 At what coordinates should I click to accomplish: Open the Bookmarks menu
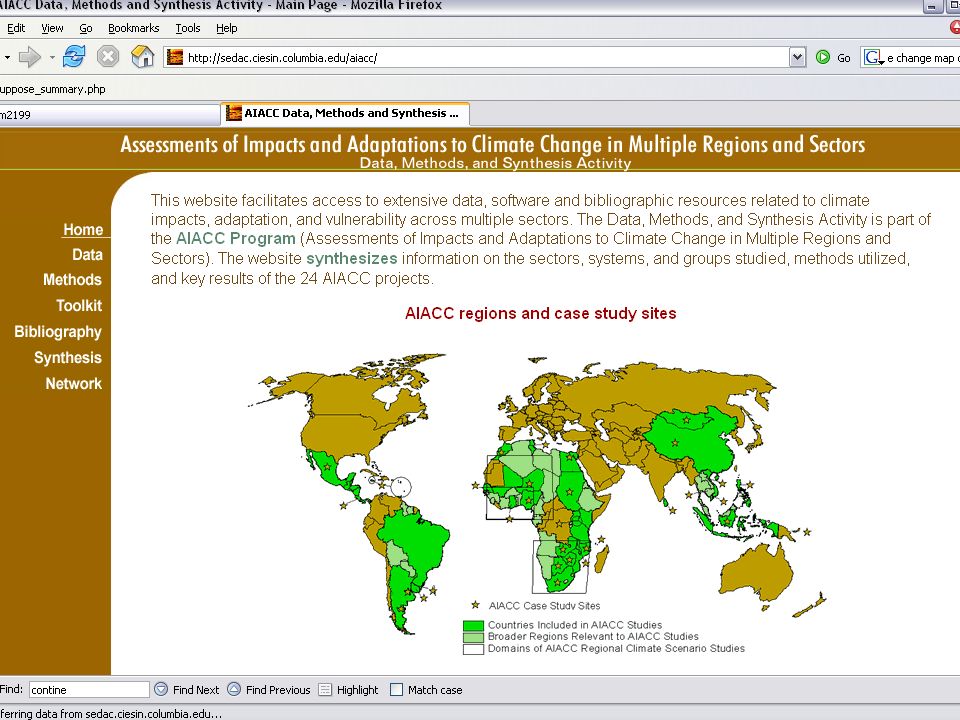133,28
